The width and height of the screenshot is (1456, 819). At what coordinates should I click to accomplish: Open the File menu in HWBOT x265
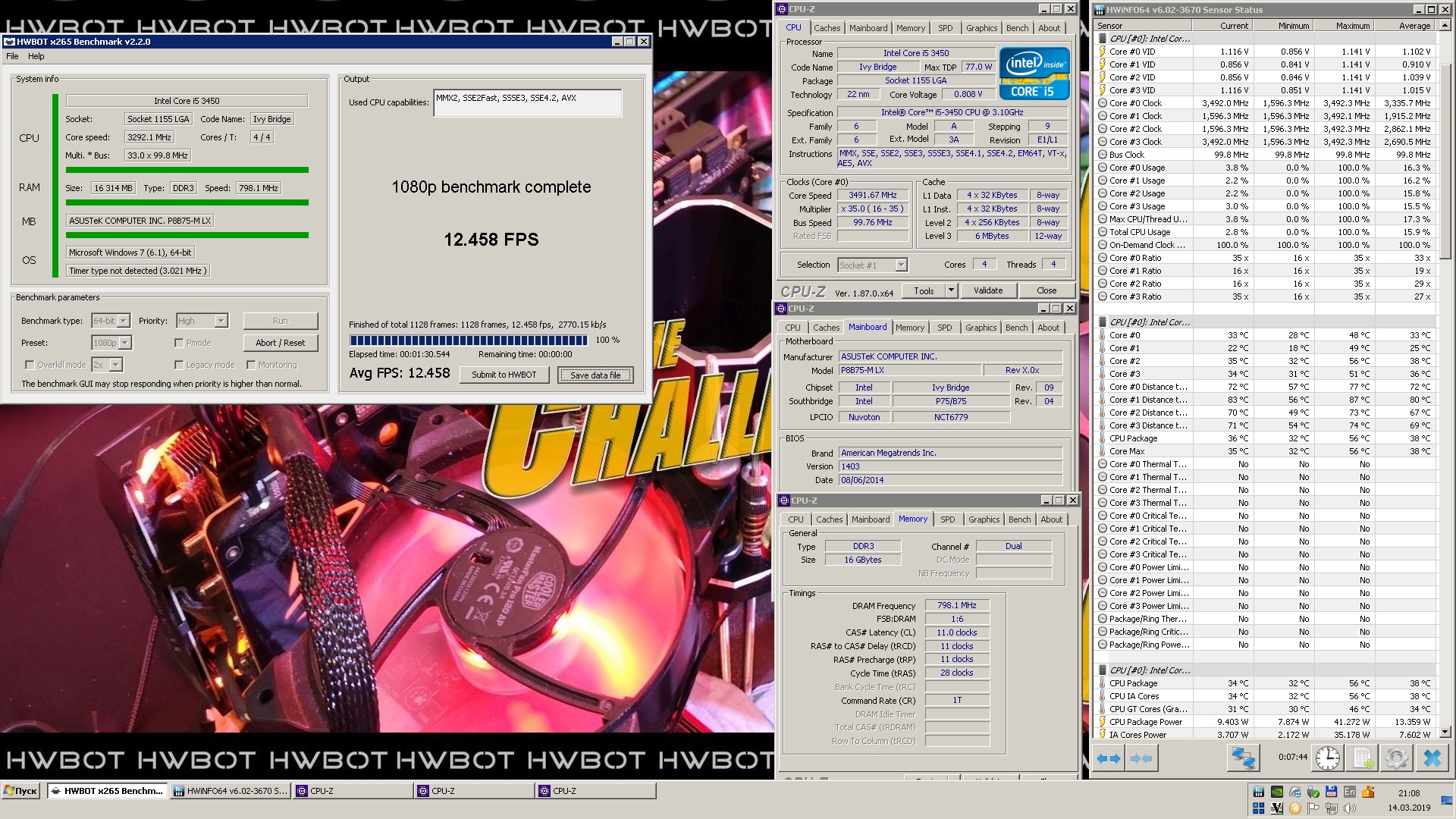tap(12, 56)
